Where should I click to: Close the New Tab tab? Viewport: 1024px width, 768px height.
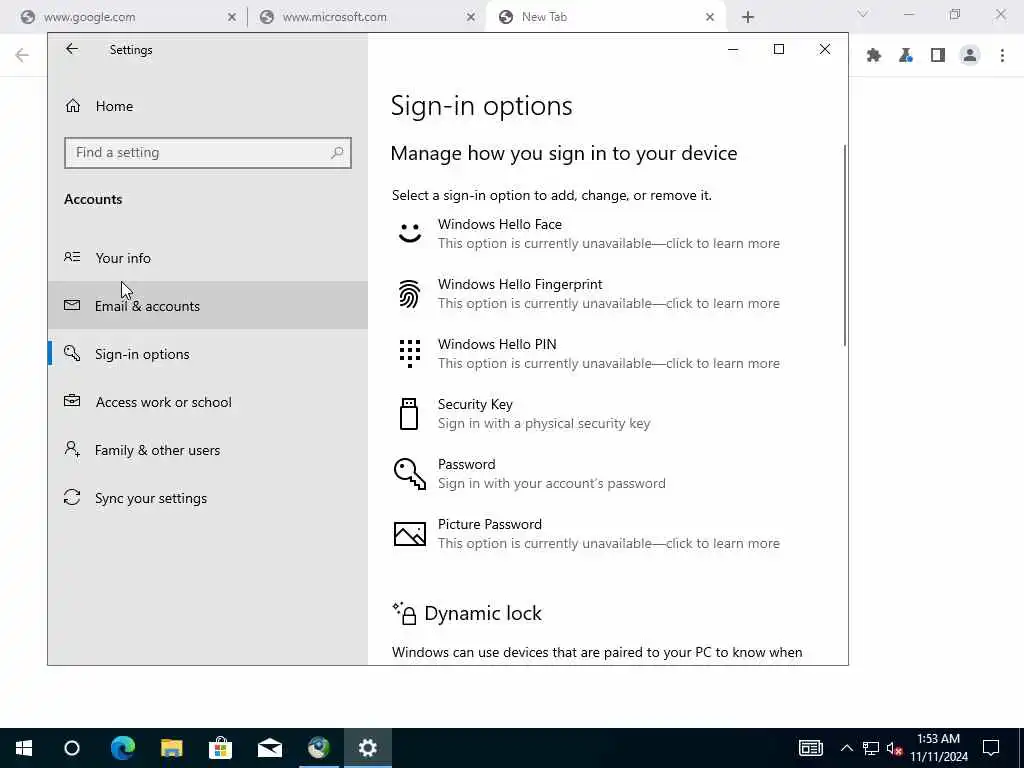point(710,18)
